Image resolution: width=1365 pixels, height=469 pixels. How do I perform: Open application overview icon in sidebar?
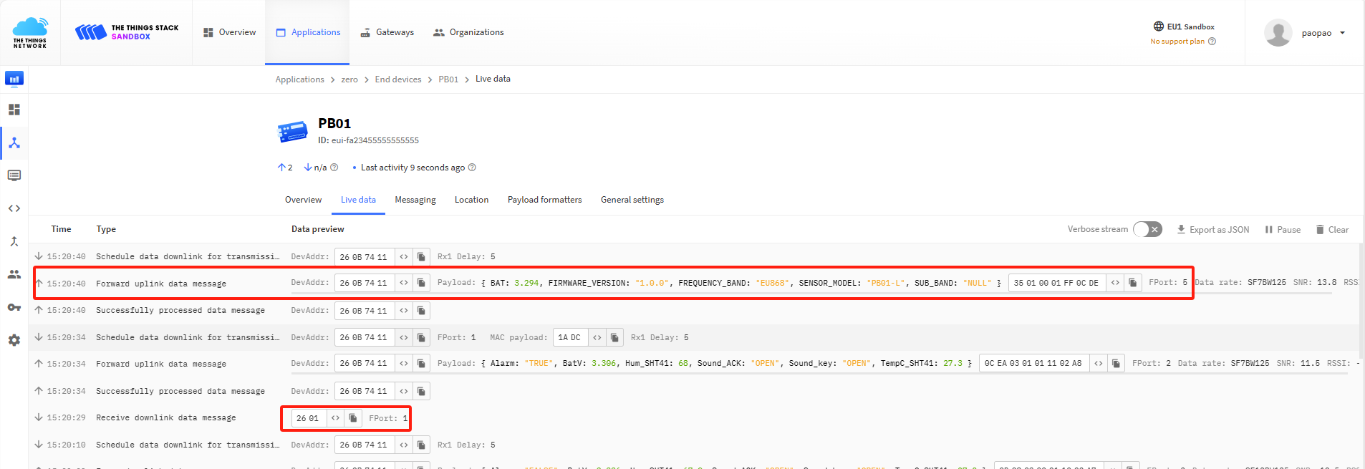14,109
